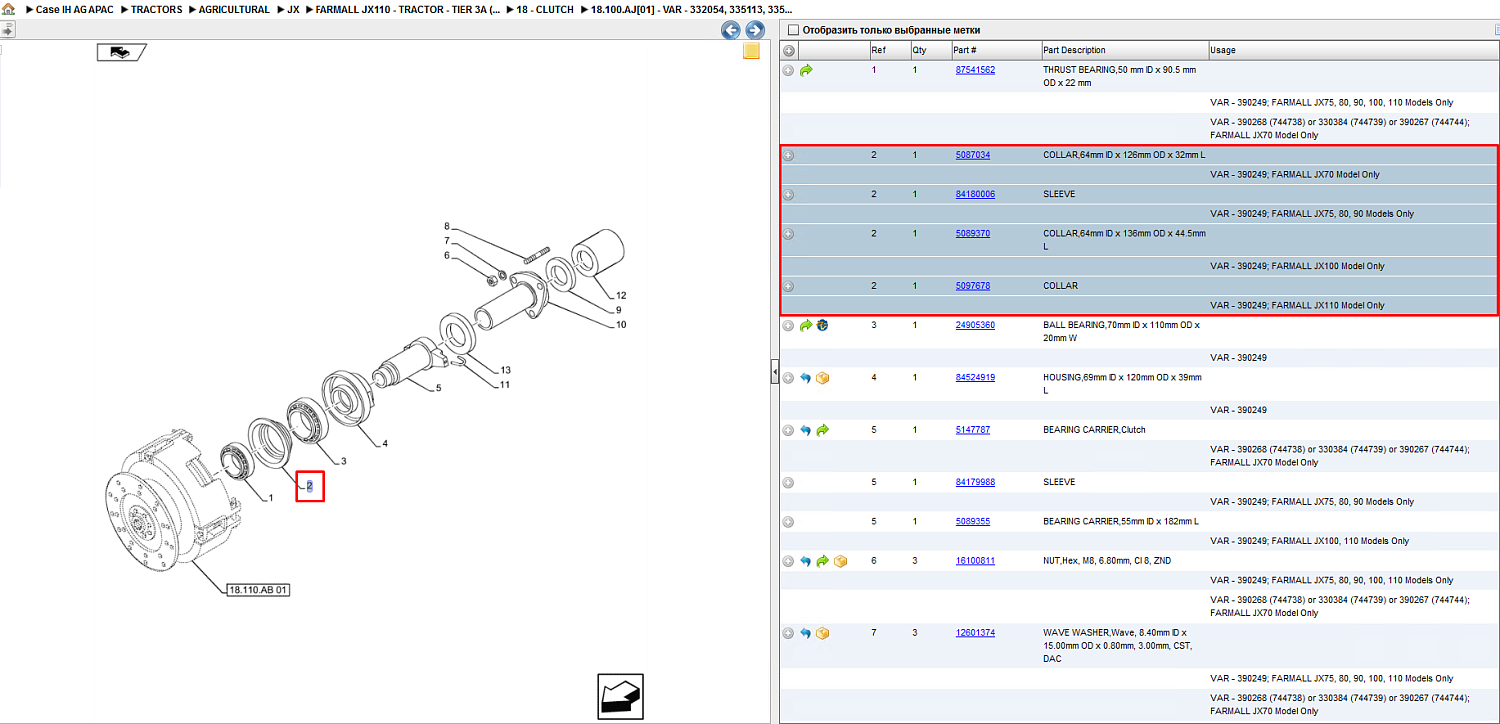This screenshot has width=1500, height=724.
Task: Open part number 87541562 link
Action: (975, 71)
